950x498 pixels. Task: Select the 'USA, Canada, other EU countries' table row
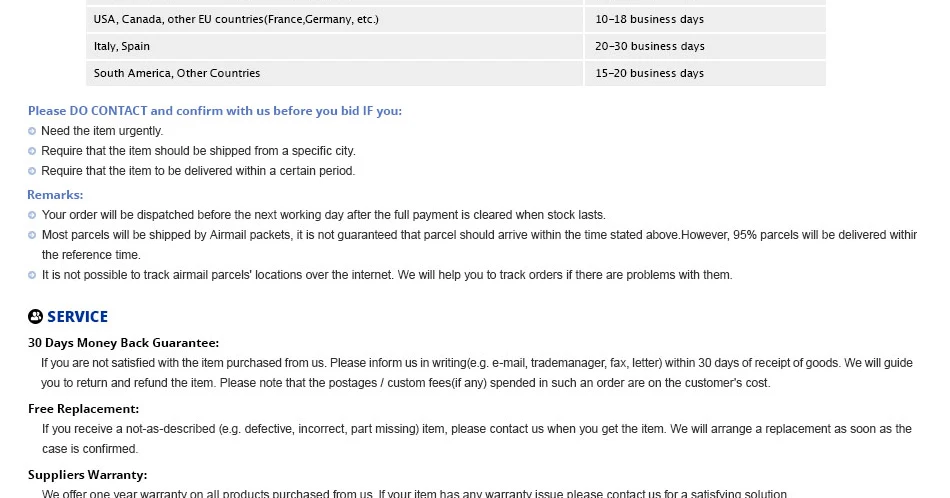(456, 19)
